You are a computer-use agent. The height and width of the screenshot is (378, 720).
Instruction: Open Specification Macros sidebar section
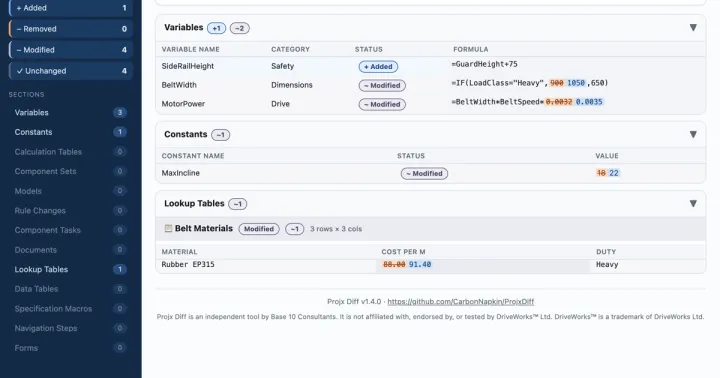[71, 309]
